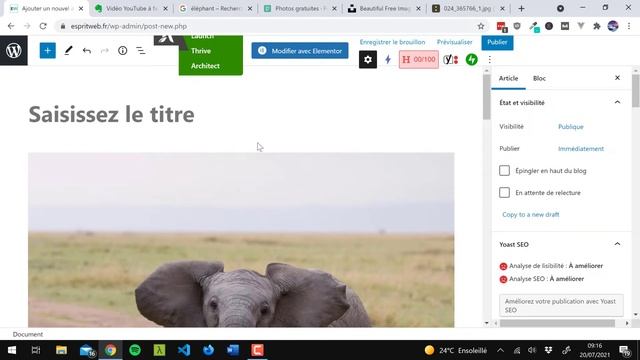This screenshot has width=640, height=360.
Task: Check En attente de relecture
Action: click(504, 193)
